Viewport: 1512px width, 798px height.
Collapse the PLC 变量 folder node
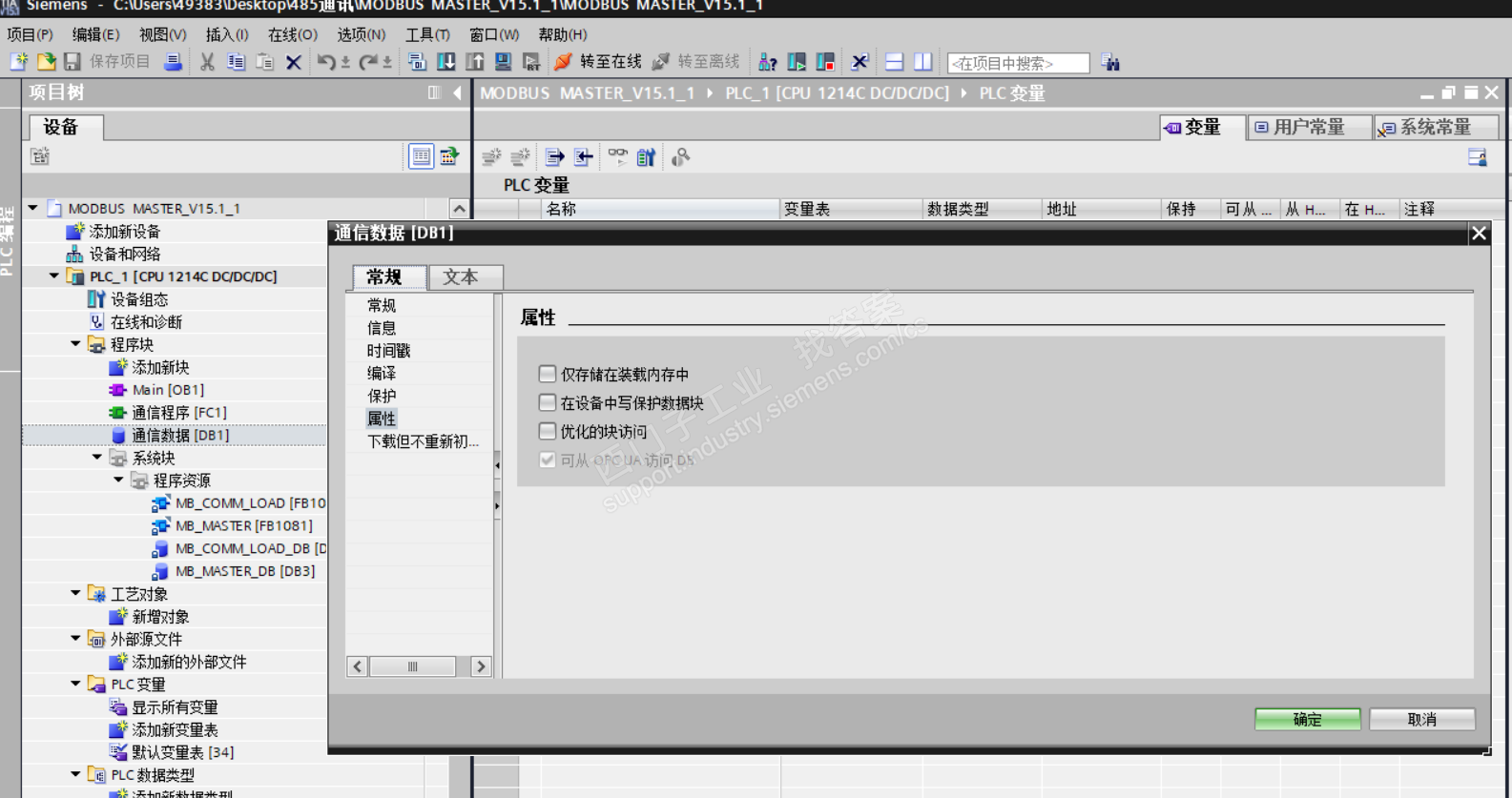[76, 685]
